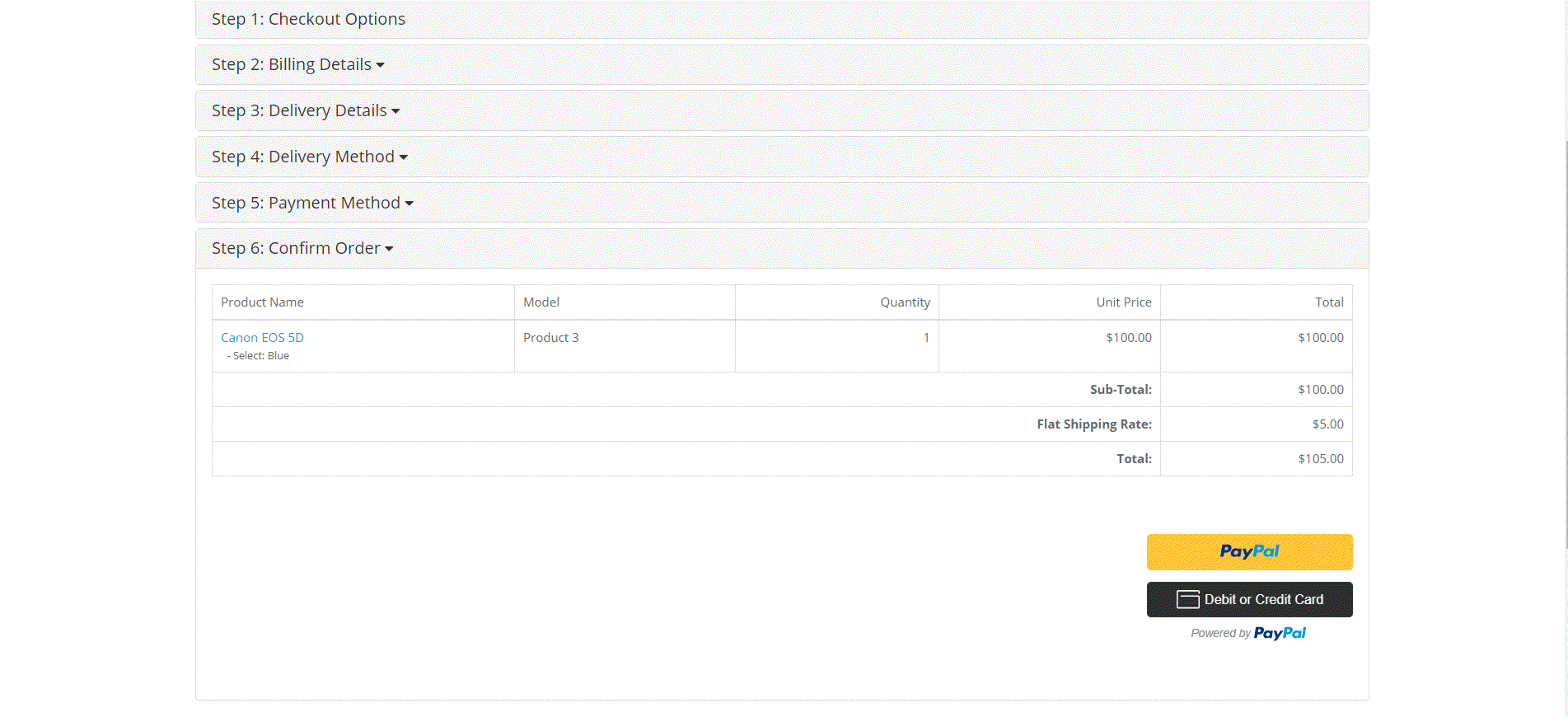This screenshot has height=717, width=1568.
Task: Click the Product Name column header
Action: (262, 302)
